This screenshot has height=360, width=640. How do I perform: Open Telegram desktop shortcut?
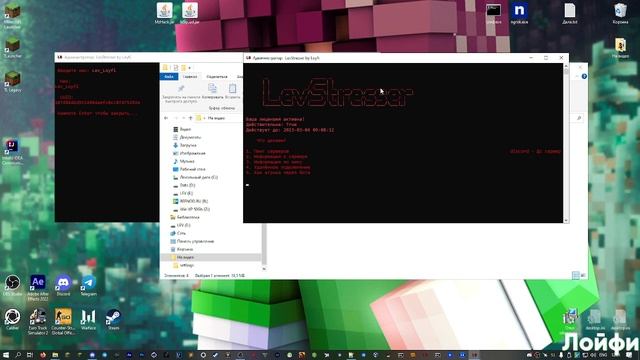click(89, 285)
